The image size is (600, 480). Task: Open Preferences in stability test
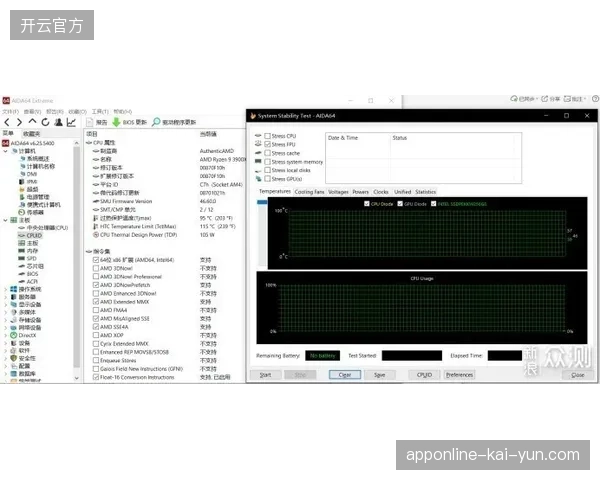459,375
